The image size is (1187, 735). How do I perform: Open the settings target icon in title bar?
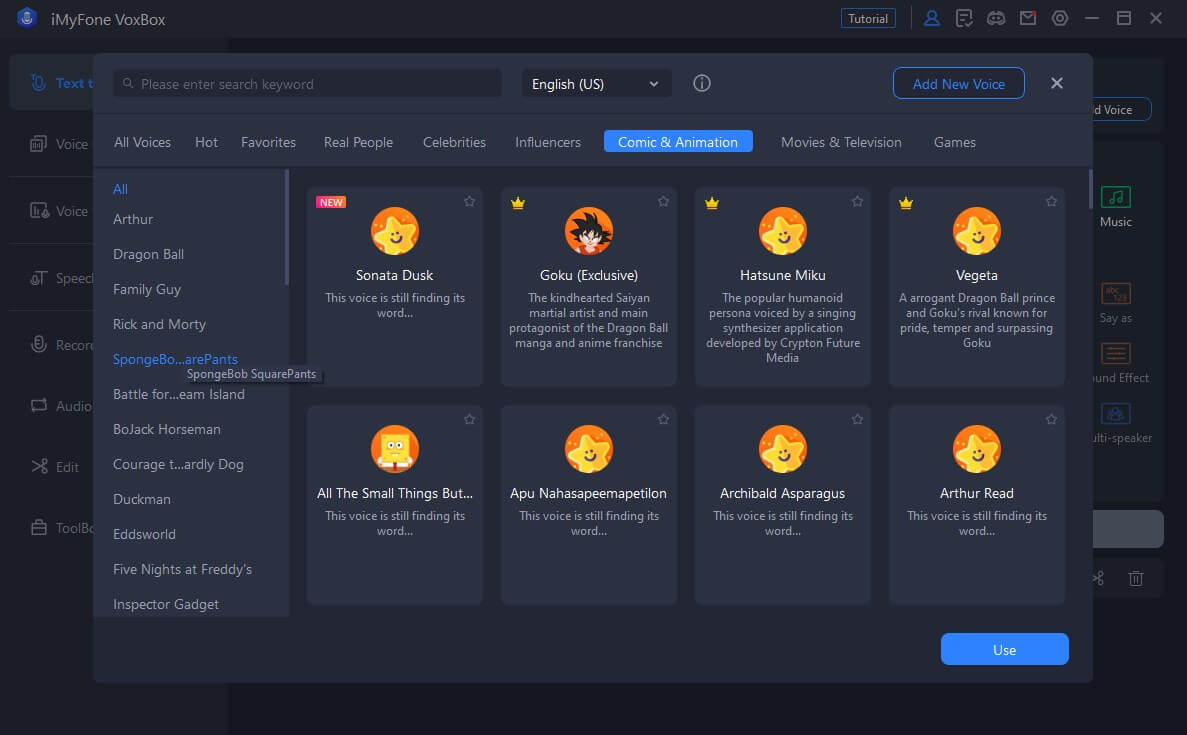(x=1060, y=18)
